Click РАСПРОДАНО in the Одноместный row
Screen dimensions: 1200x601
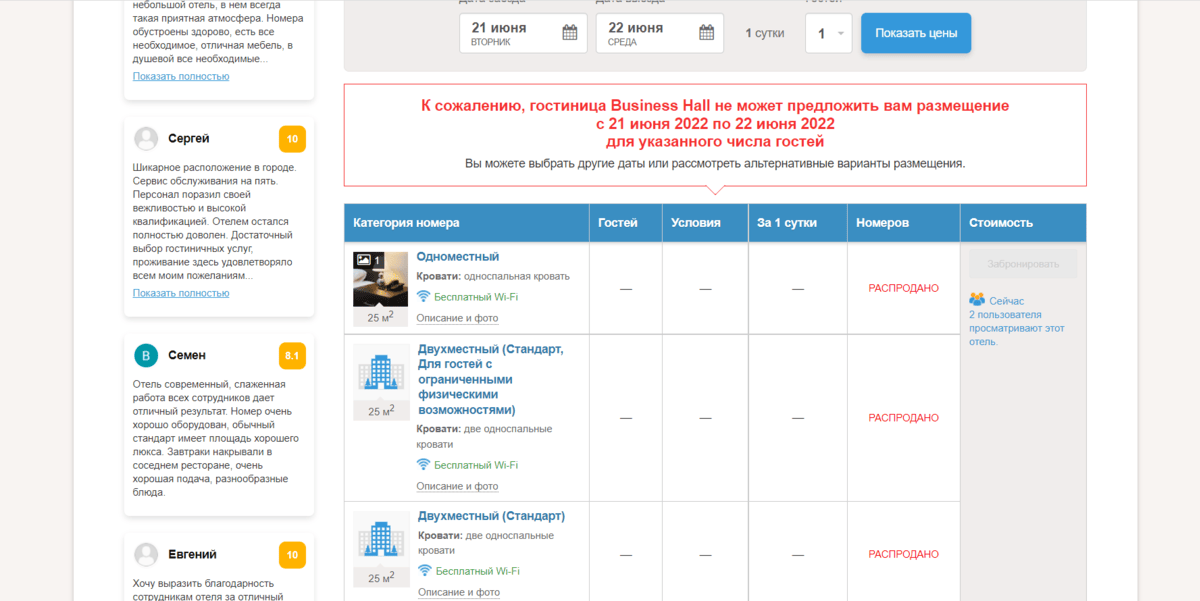click(x=904, y=288)
